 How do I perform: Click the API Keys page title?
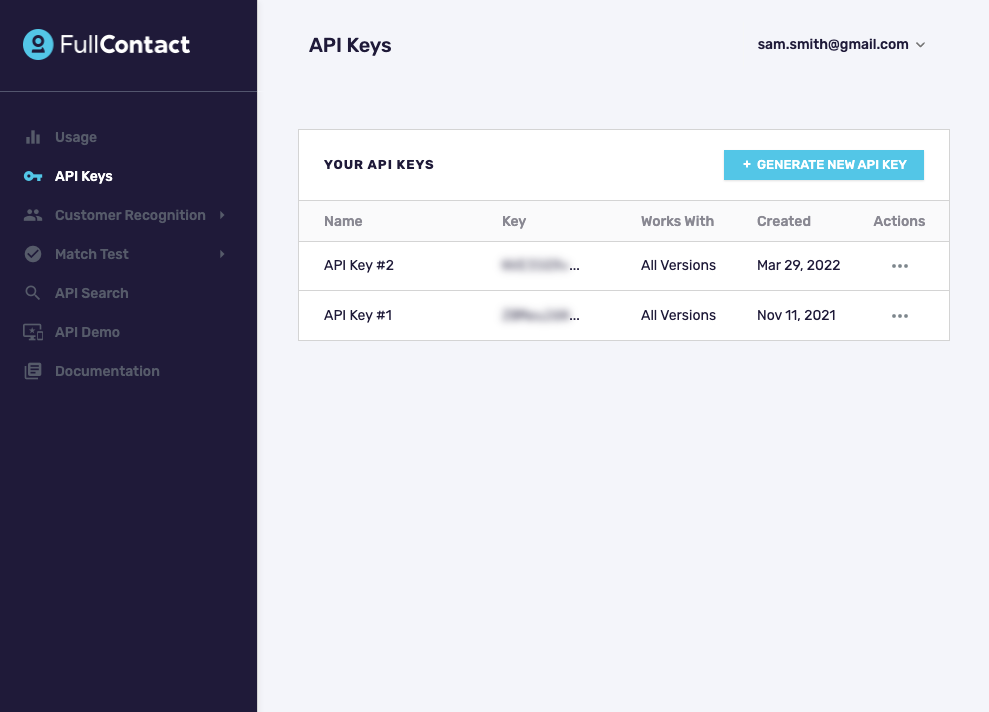350,45
